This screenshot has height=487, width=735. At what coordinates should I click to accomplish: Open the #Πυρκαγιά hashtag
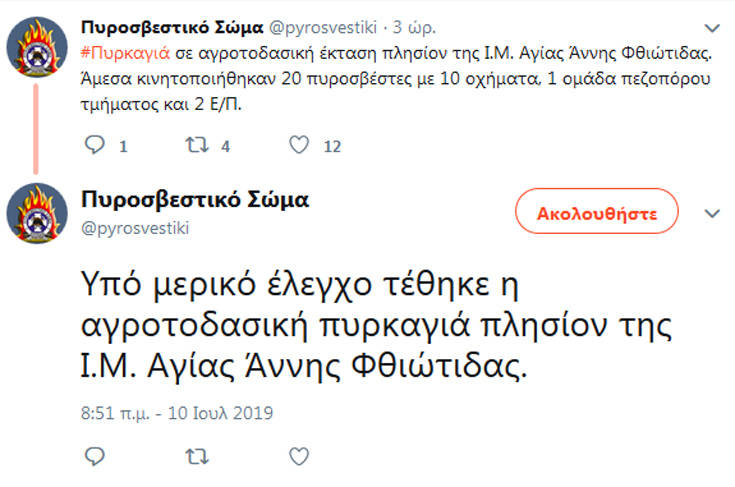tap(125, 53)
